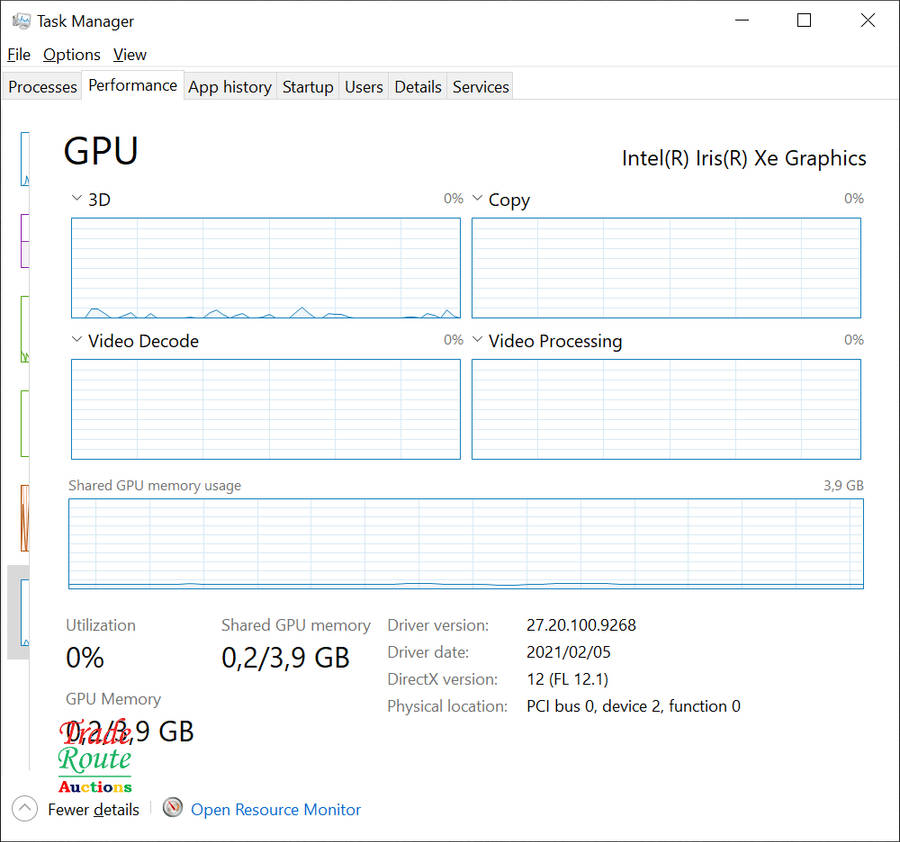Switch to the App history tab
This screenshot has height=842, width=900.
[x=230, y=87]
